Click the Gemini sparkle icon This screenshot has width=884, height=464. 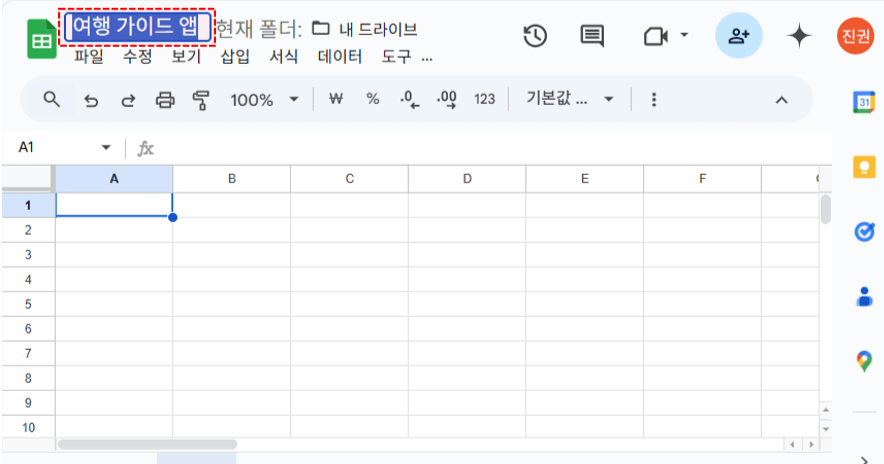tap(798, 36)
